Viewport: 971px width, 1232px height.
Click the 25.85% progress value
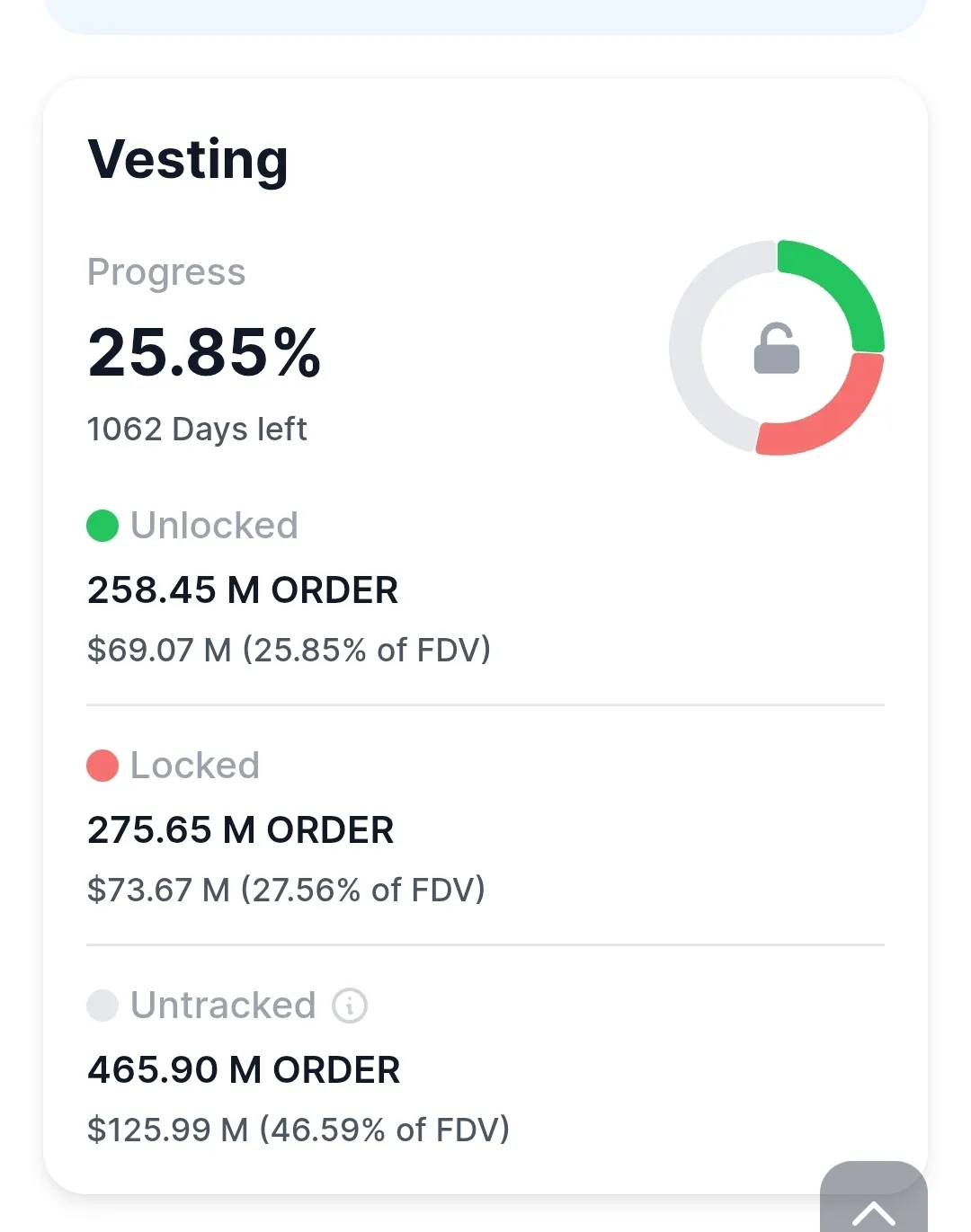(x=204, y=351)
